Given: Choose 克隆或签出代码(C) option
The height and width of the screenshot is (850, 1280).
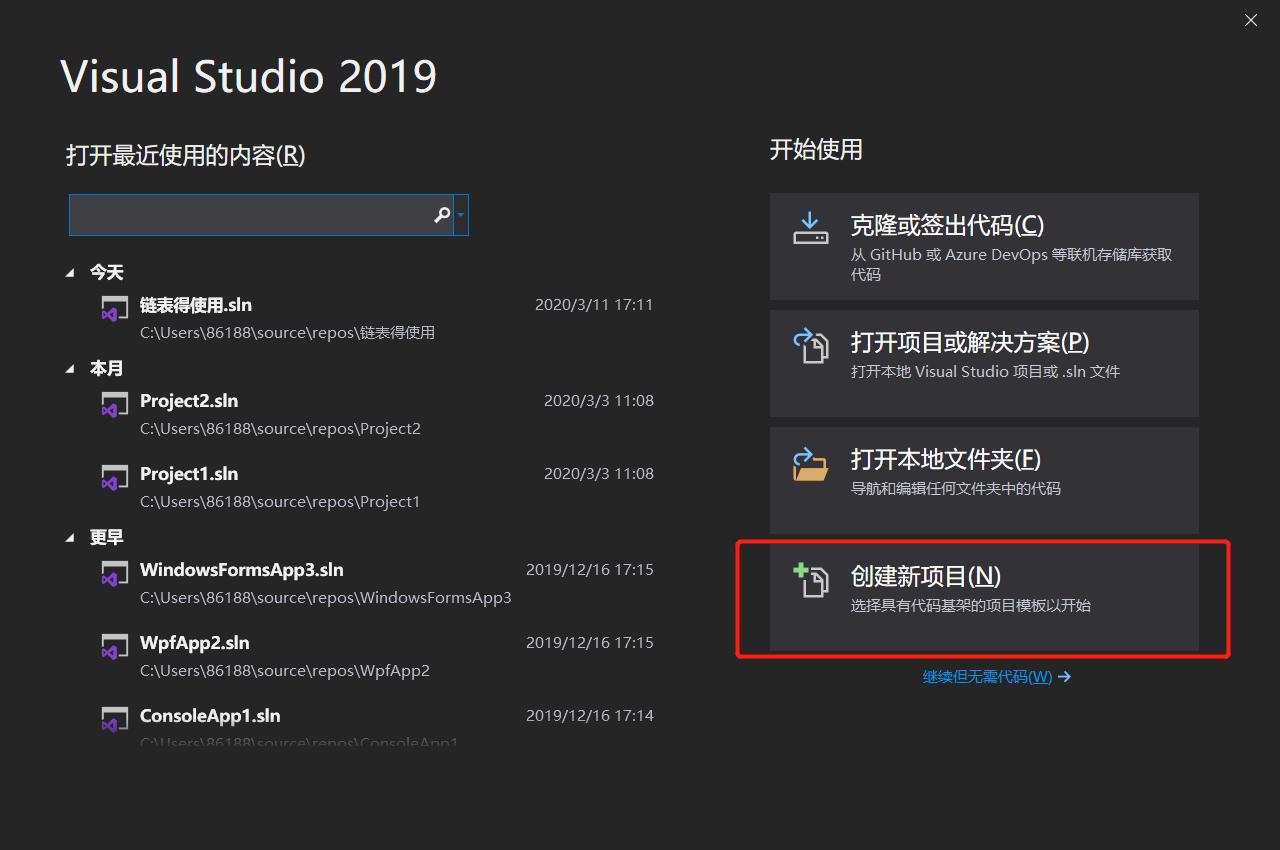Looking at the screenshot, I should (x=984, y=246).
